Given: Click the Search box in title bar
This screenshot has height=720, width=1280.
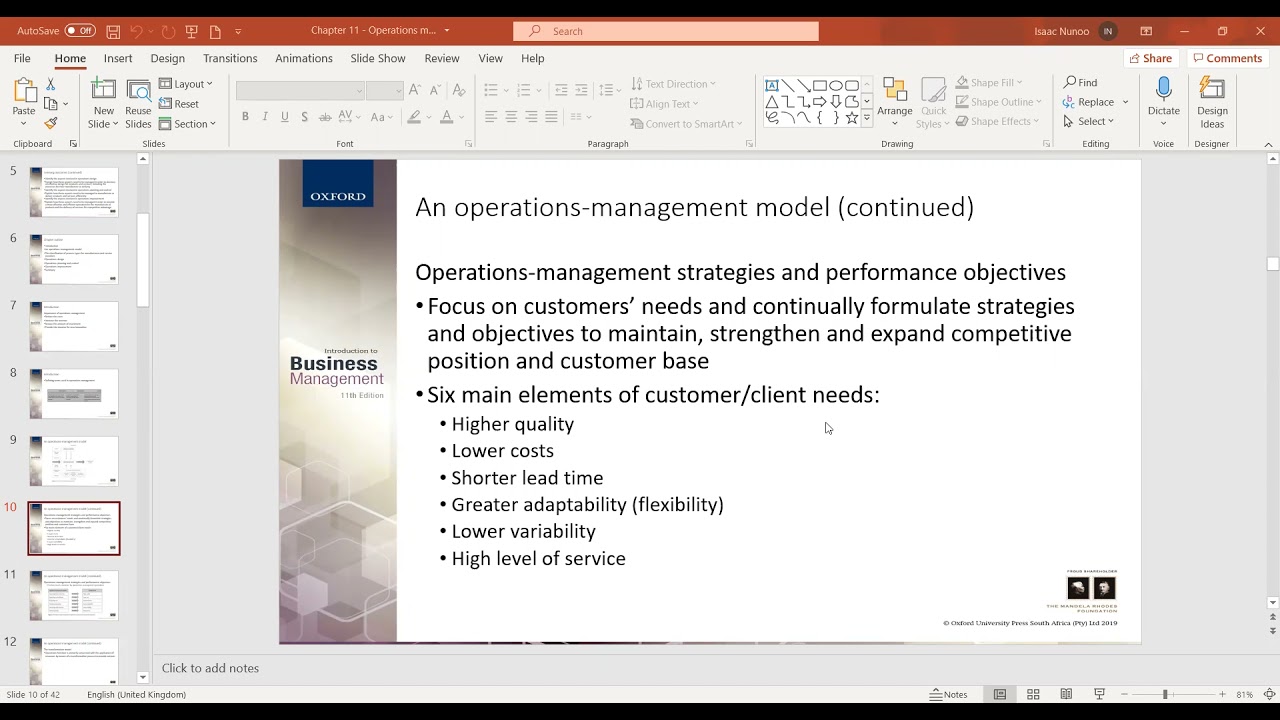Looking at the screenshot, I should click(666, 31).
